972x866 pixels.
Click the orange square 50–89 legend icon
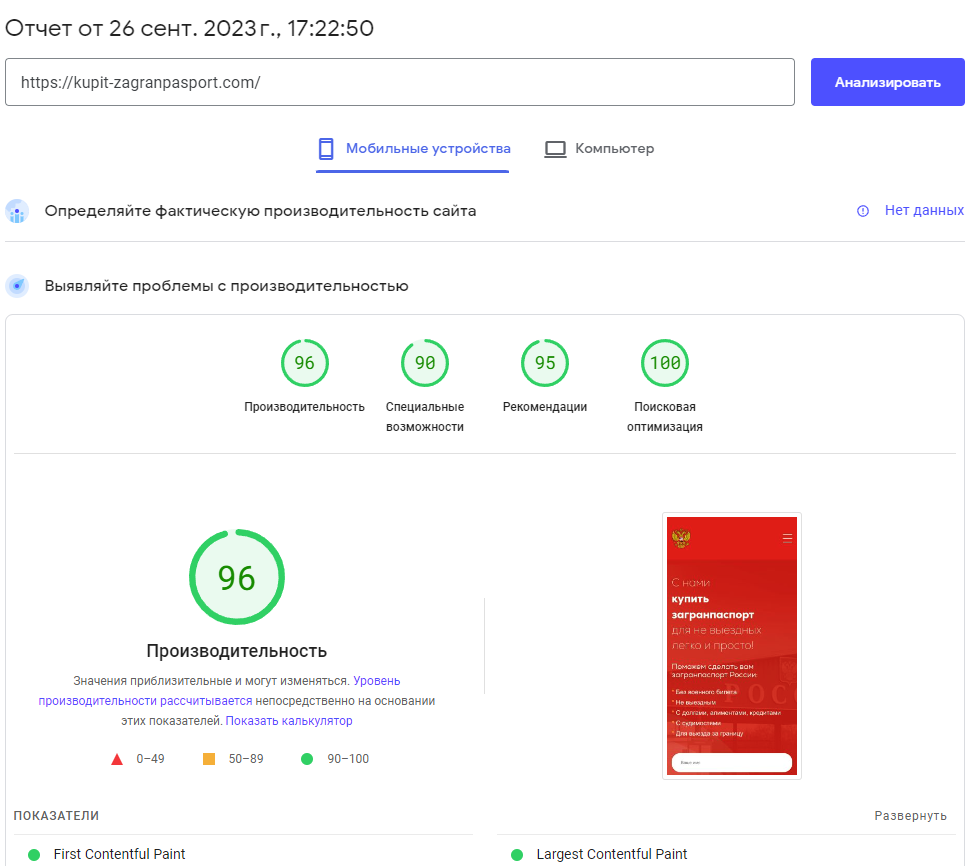tap(209, 759)
